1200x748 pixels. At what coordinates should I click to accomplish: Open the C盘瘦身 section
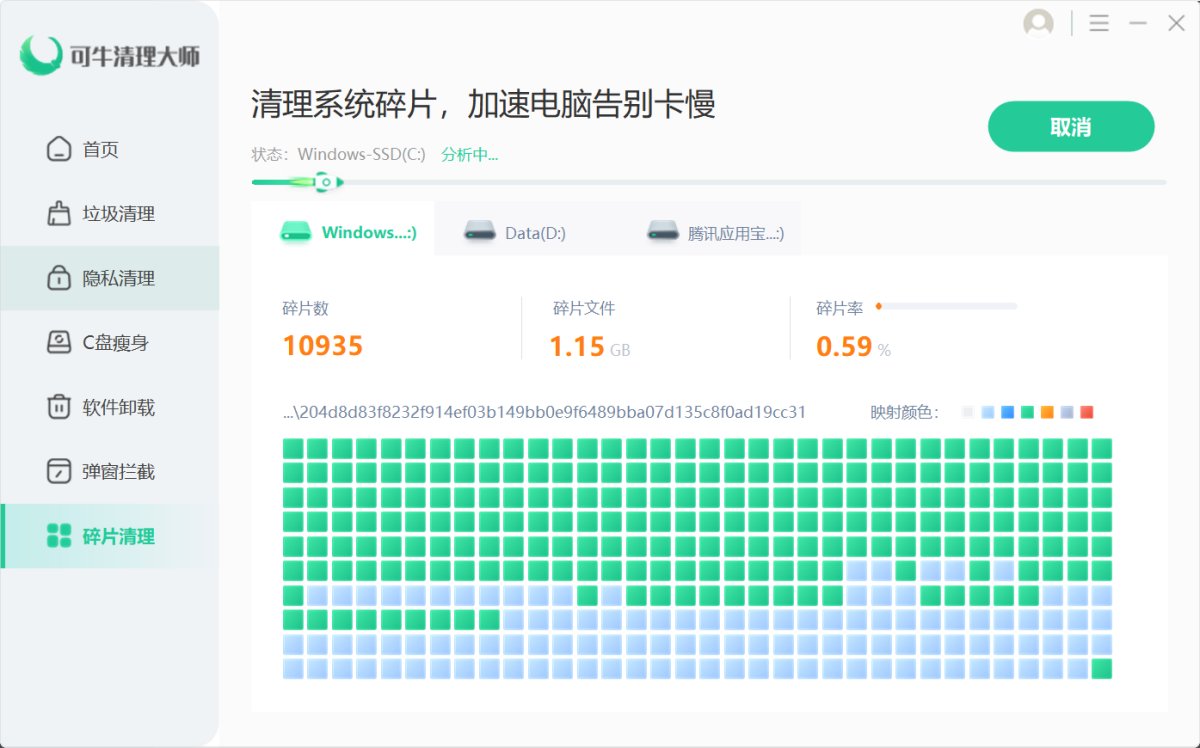[110, 343]
